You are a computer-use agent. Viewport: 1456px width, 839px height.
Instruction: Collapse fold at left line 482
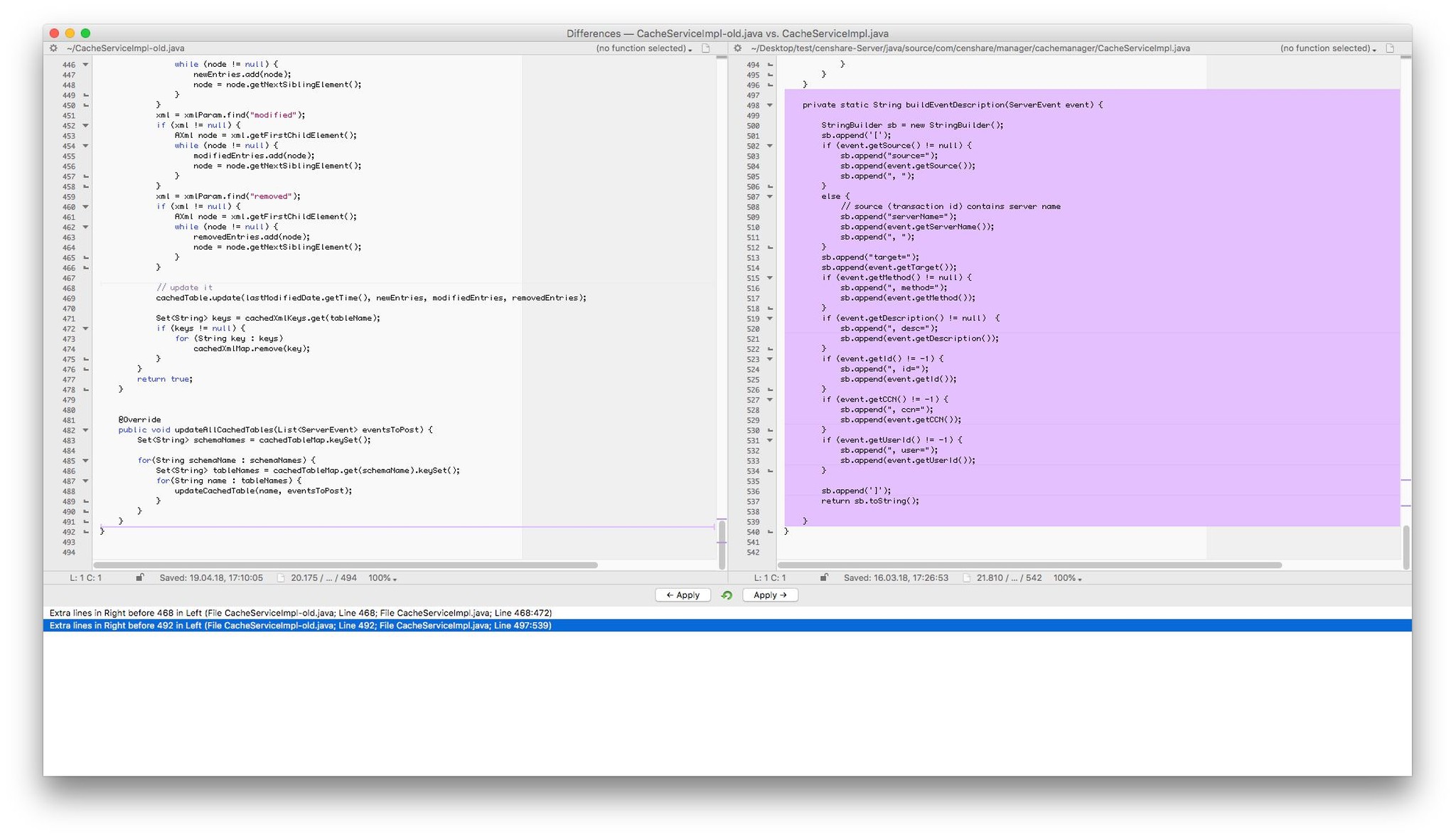pyautogui.click(x=85, y=430)
